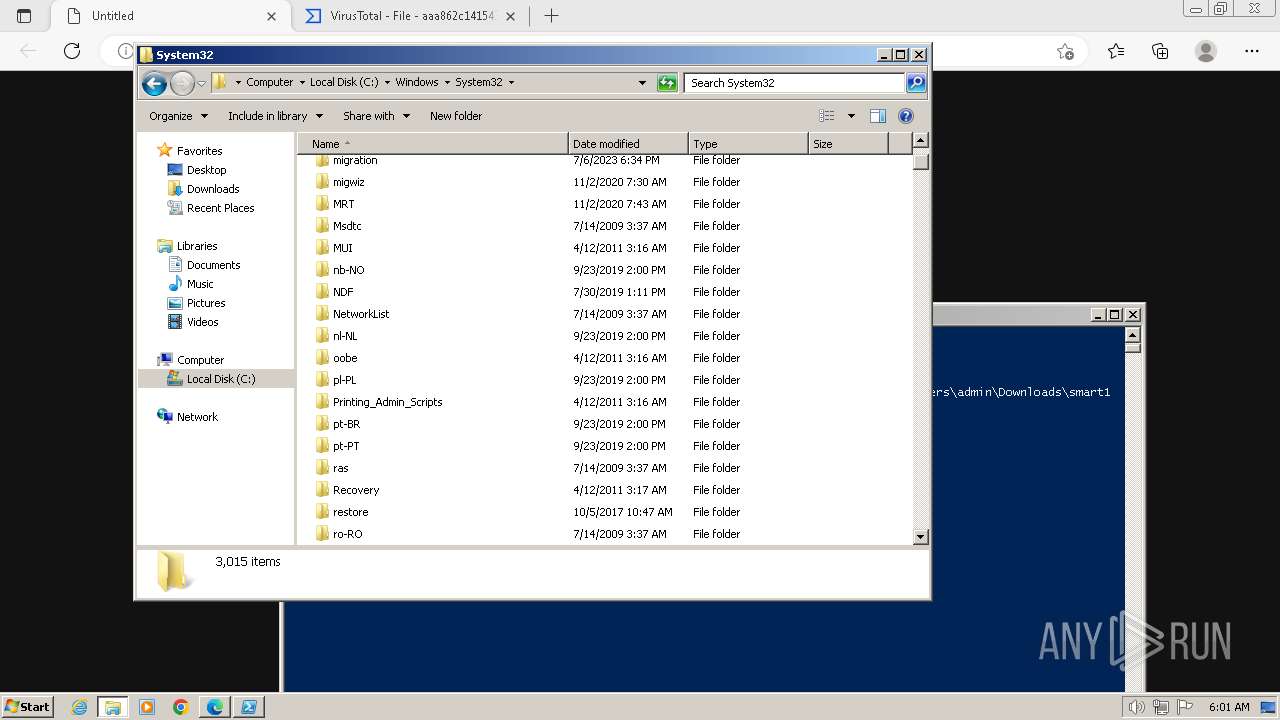This screenshot has height=720, width=1280.
Task: Select the Msdtc folder
Action: [347, 226]
